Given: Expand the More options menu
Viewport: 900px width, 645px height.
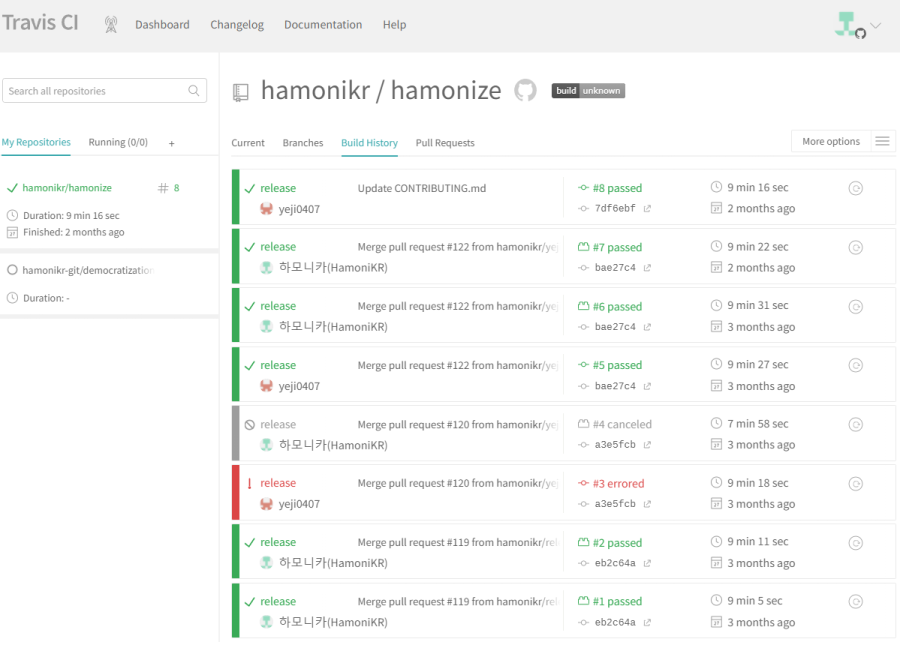Looking at the screenshot, I should pyautogui.click(x=842, y=142).
